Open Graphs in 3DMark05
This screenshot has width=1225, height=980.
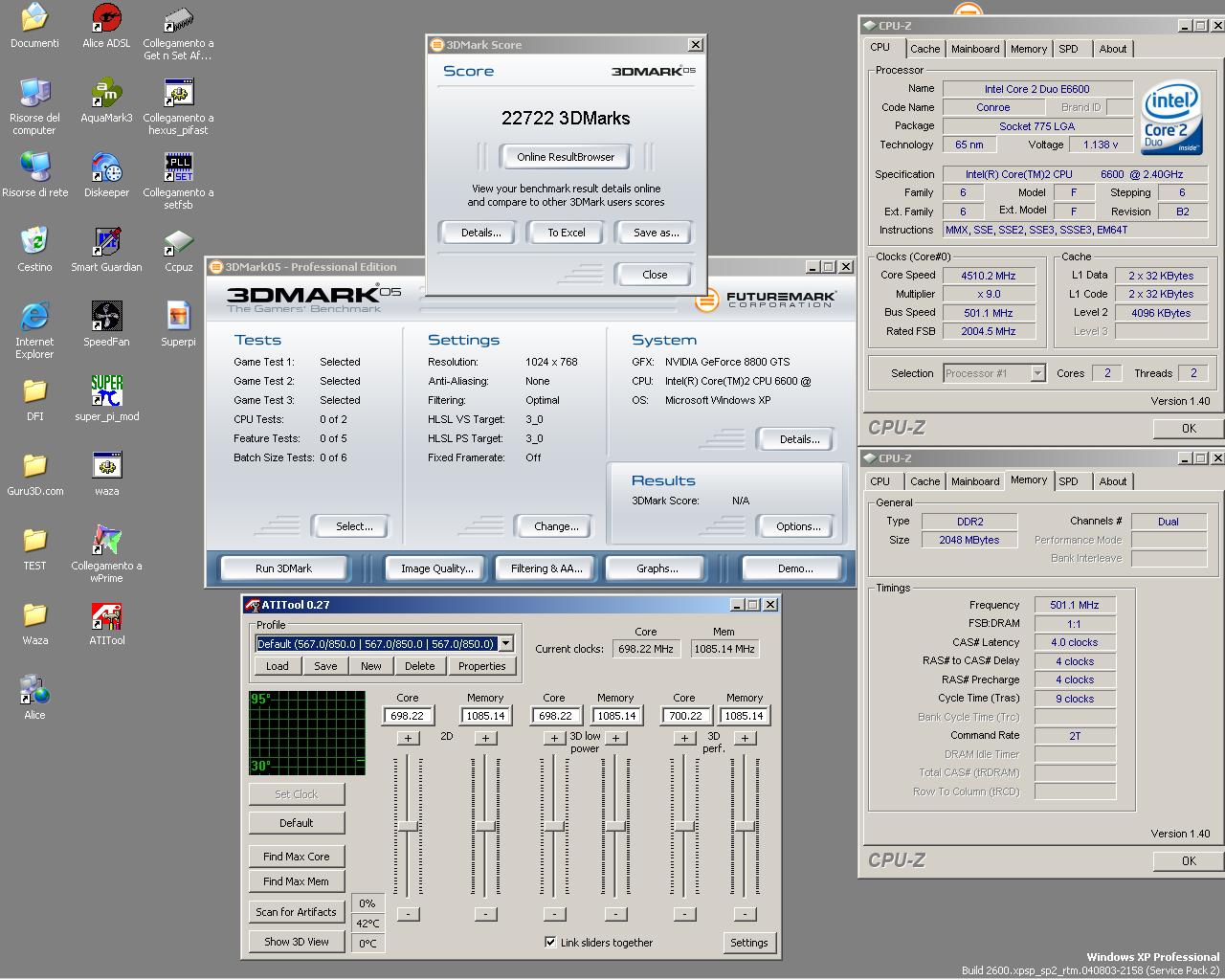pyautogui.click(x=657, y=568)
